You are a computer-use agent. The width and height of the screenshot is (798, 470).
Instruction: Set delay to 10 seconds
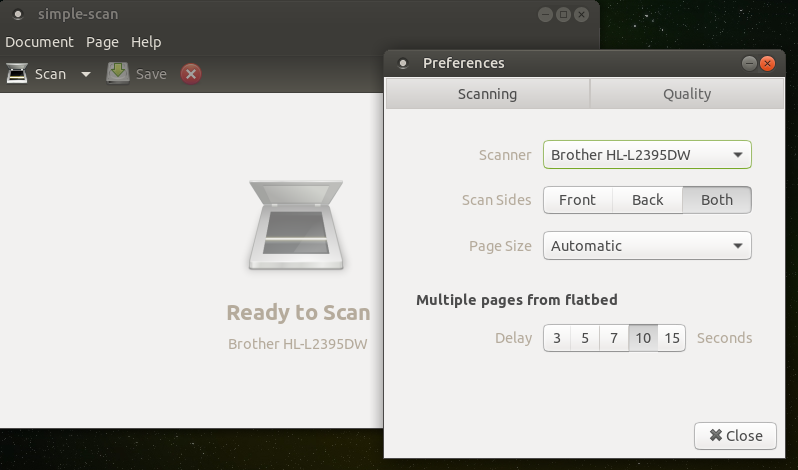[643, 338]
